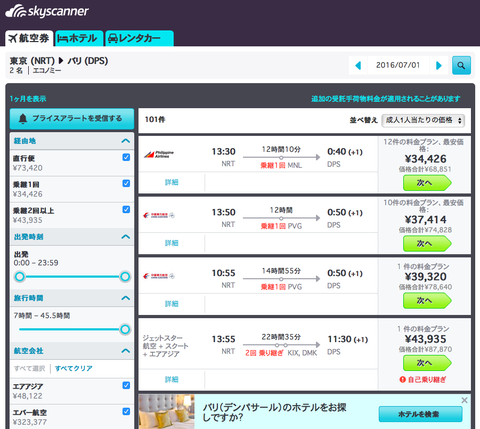This screenshot has height=429, width=480.
Task: Click red warning icon beside 自己乗り継ぎ
Action: pyautogui.click(x=403, y=379)
